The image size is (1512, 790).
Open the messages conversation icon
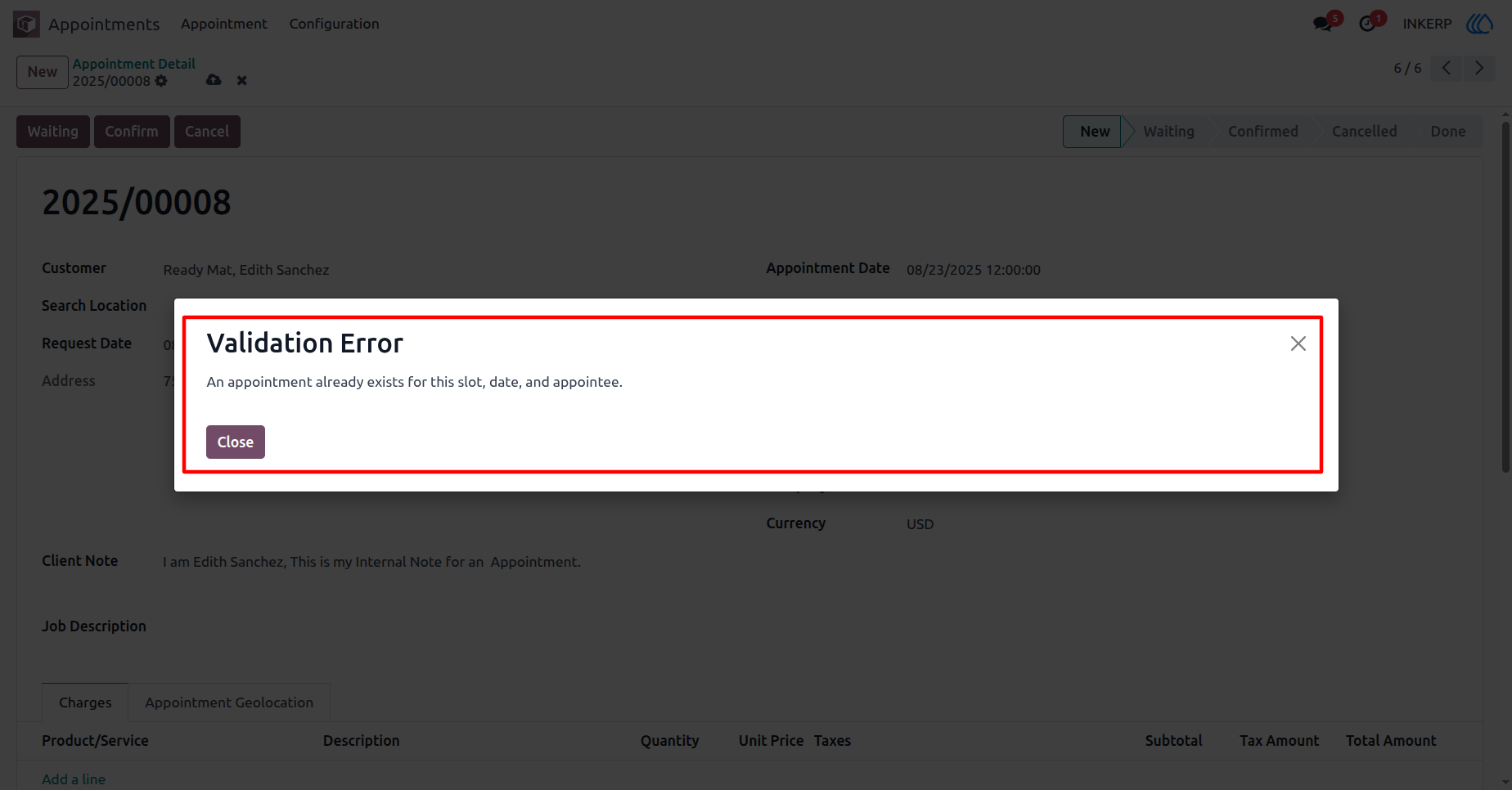[1322, 24]
